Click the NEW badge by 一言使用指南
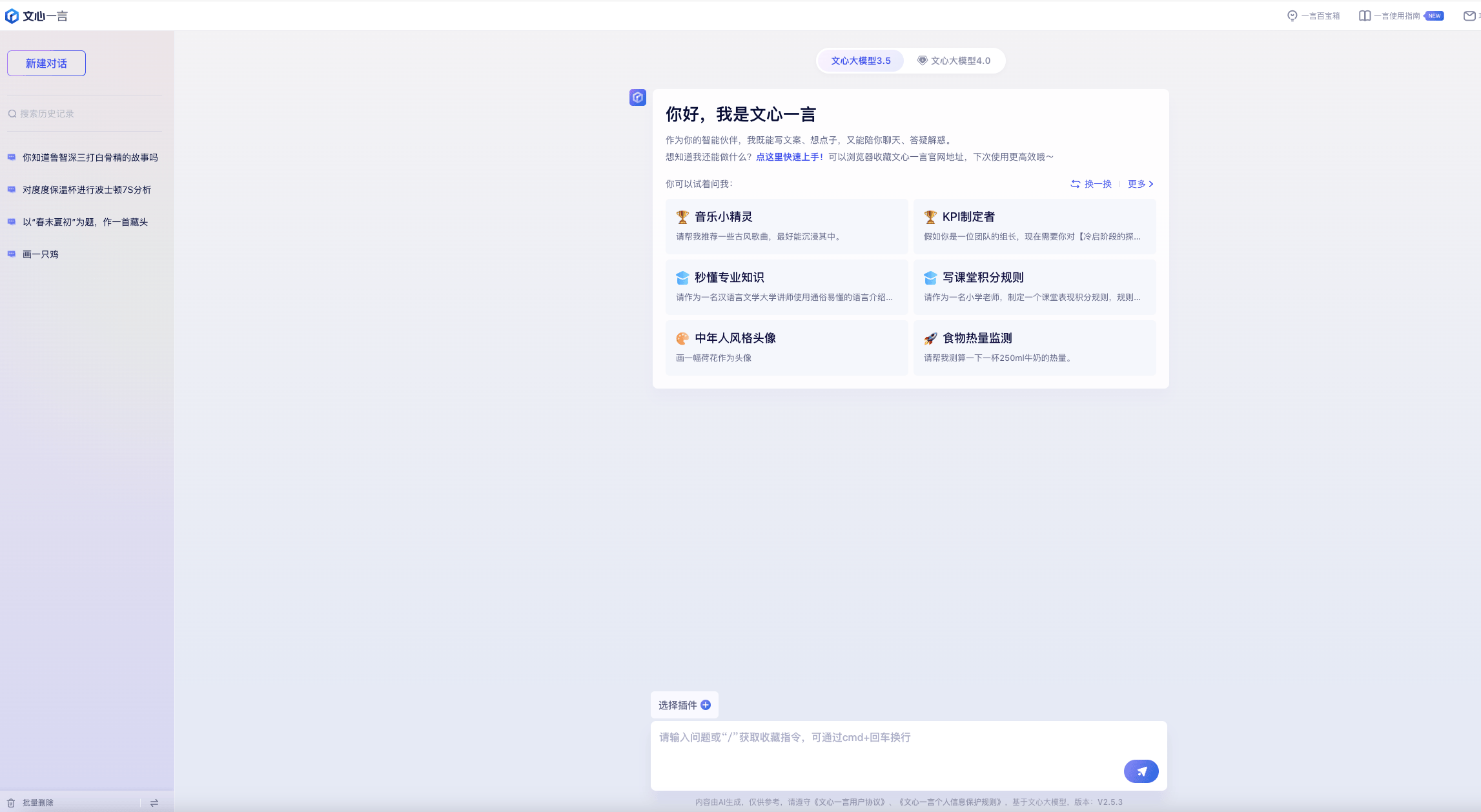The image size is (1481, 812). 1434,16
